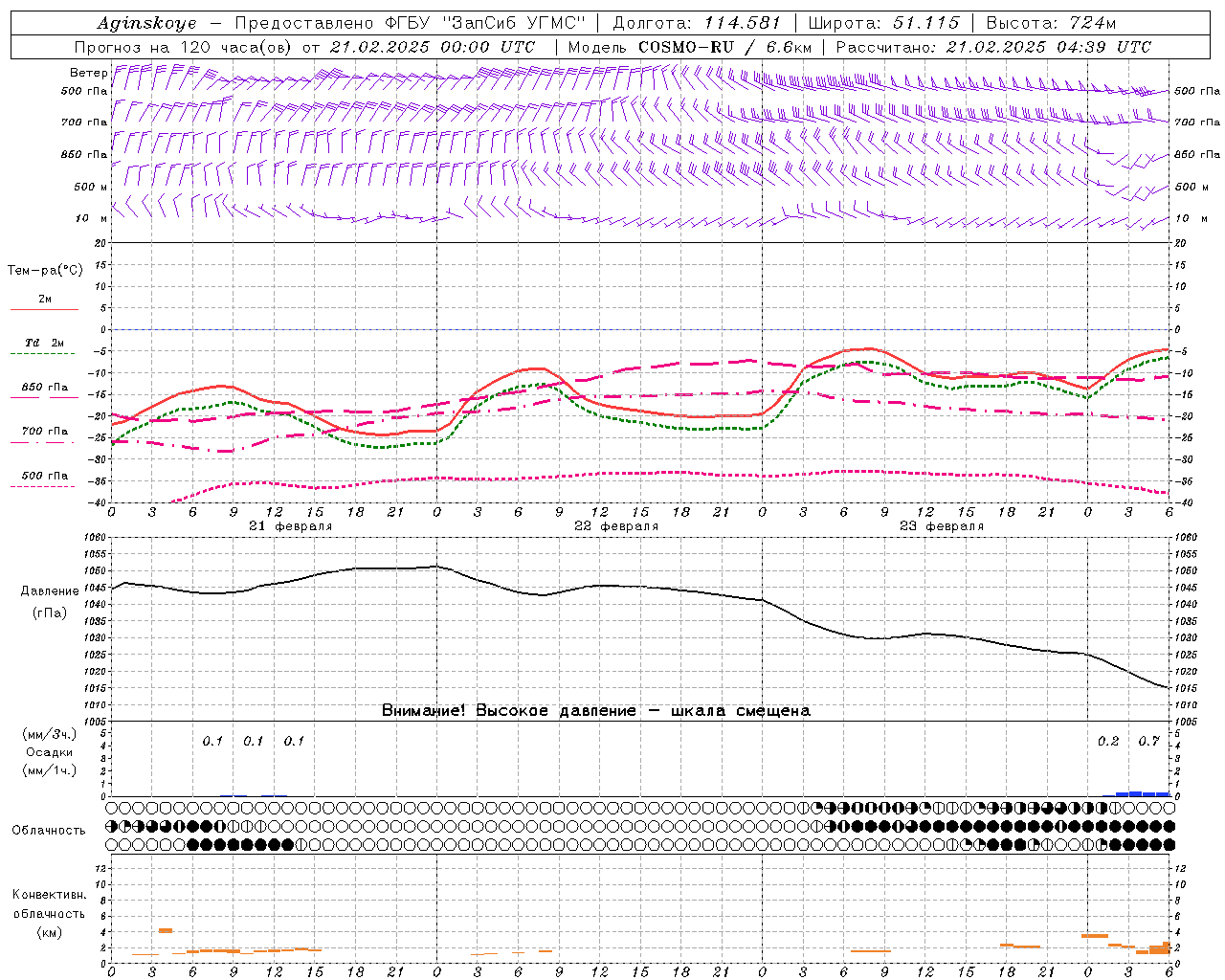
Task: Select the "(км)" unit under convective cloud label
Action: coord(49,932)
